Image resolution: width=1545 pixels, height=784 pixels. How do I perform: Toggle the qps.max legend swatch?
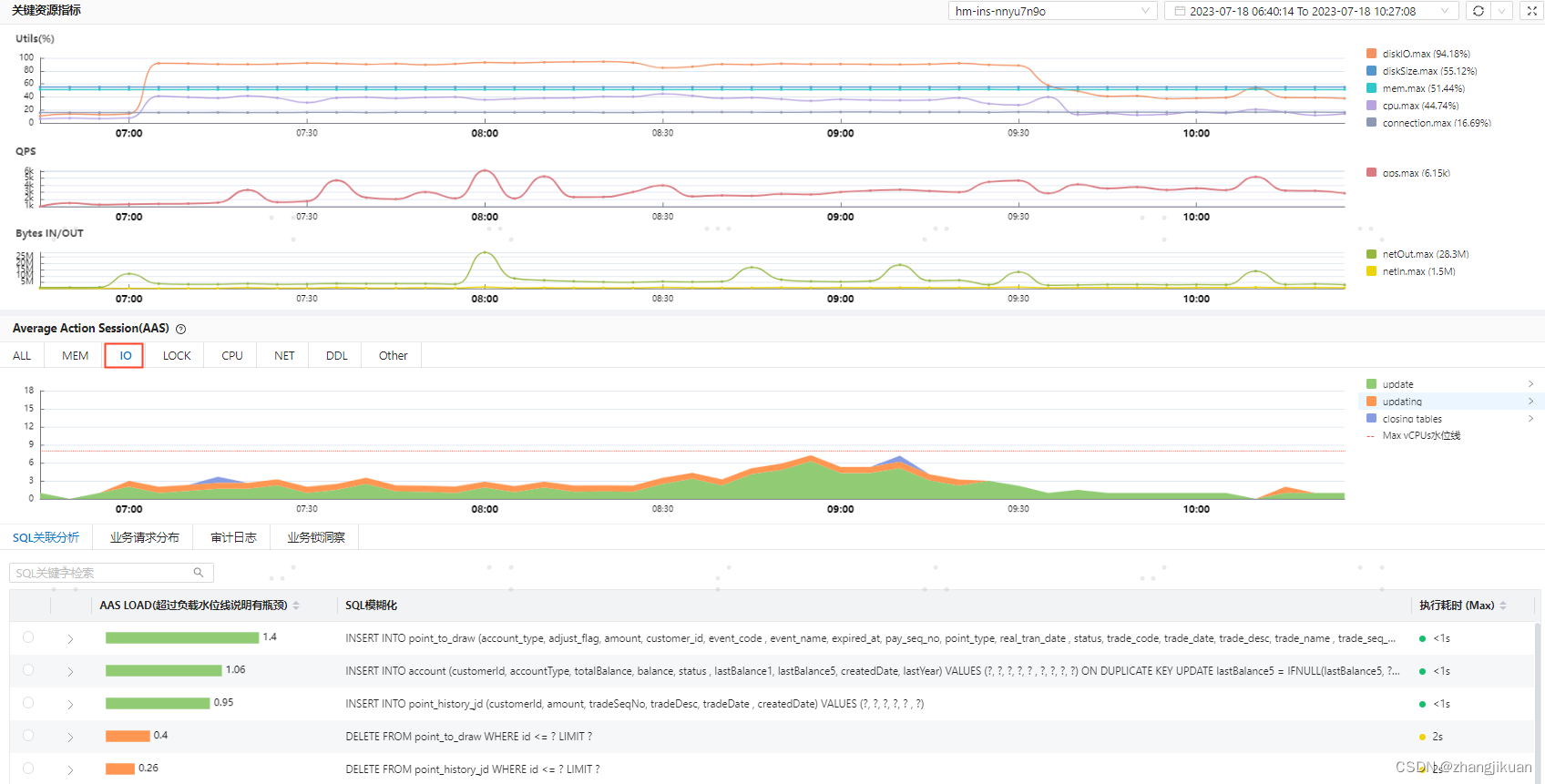1371,173
